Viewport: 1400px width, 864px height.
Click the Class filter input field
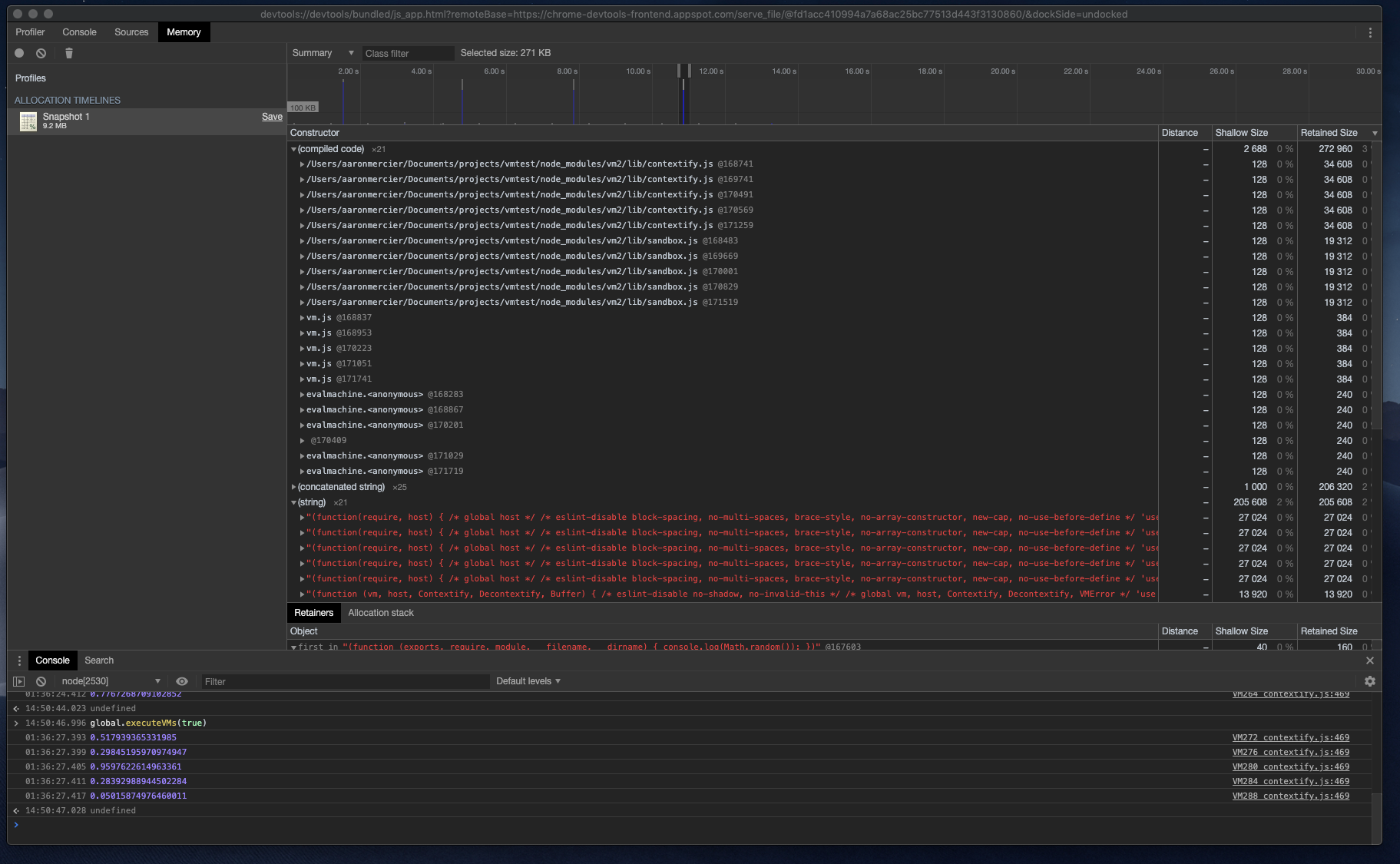[x=408, y=52]
